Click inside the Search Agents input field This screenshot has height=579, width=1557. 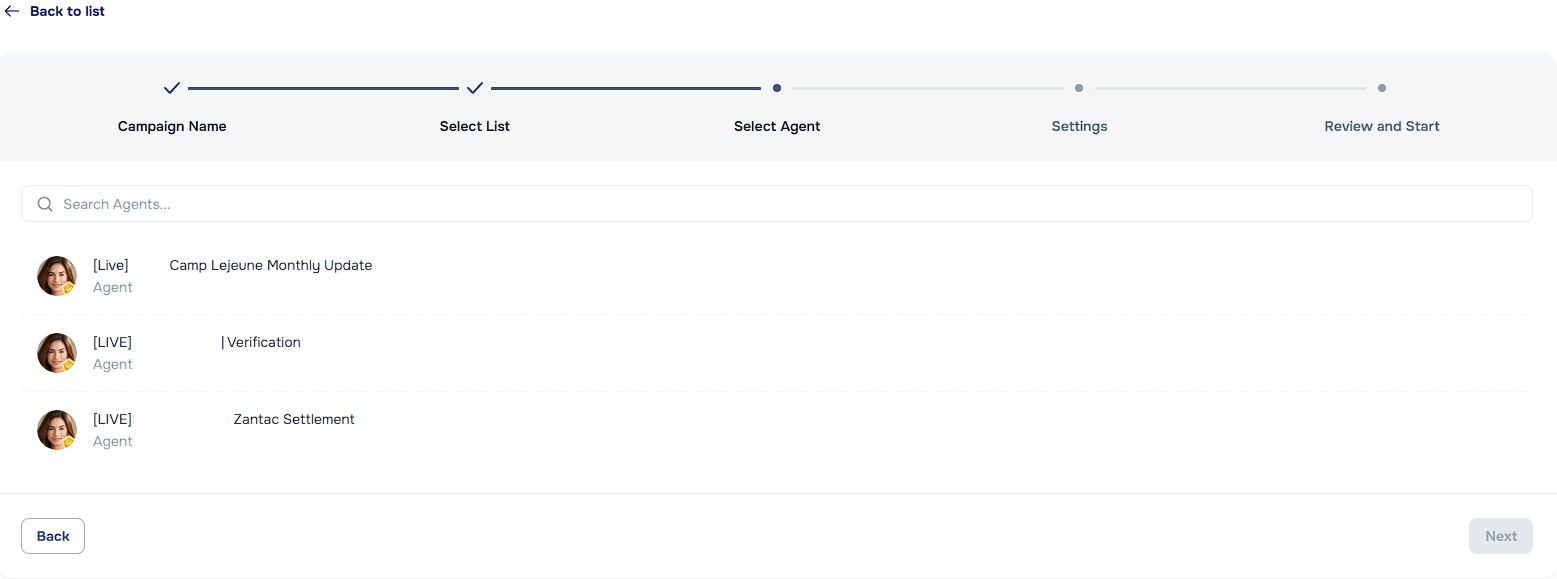(400, 203)
